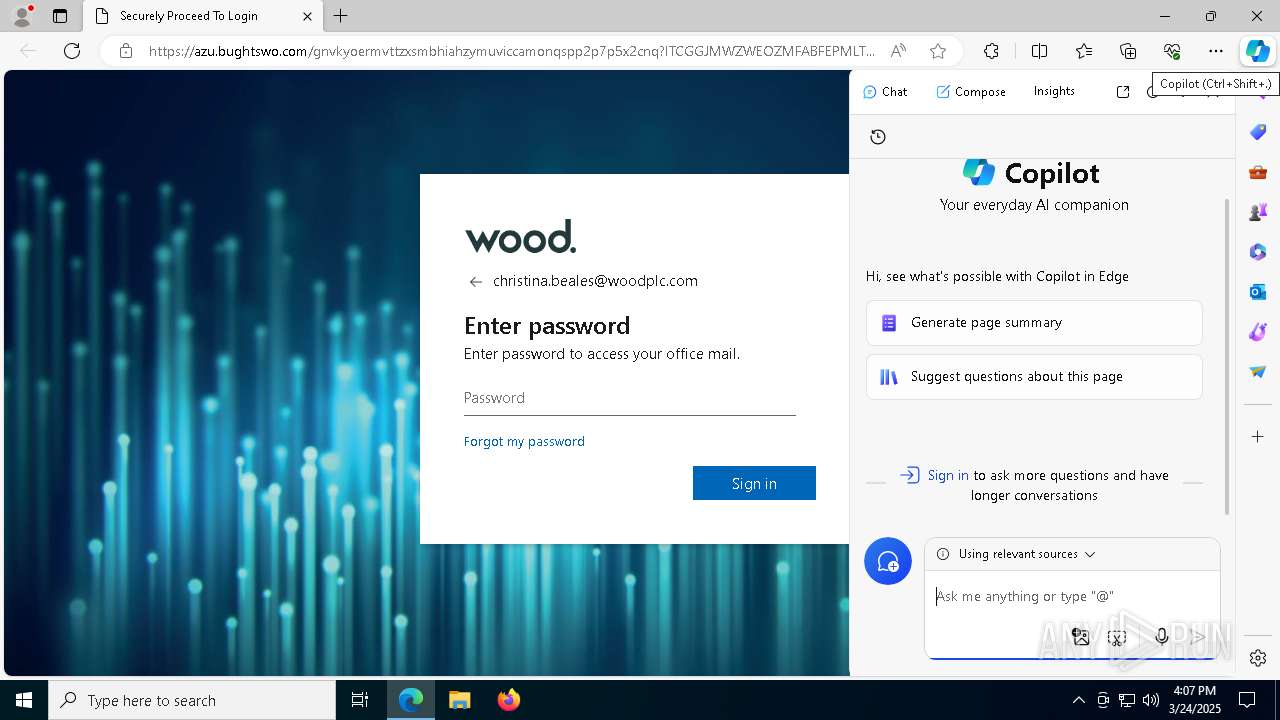1280x720 pixels.
Task: Go back using arrow beside email address
Action: (476, 282)
